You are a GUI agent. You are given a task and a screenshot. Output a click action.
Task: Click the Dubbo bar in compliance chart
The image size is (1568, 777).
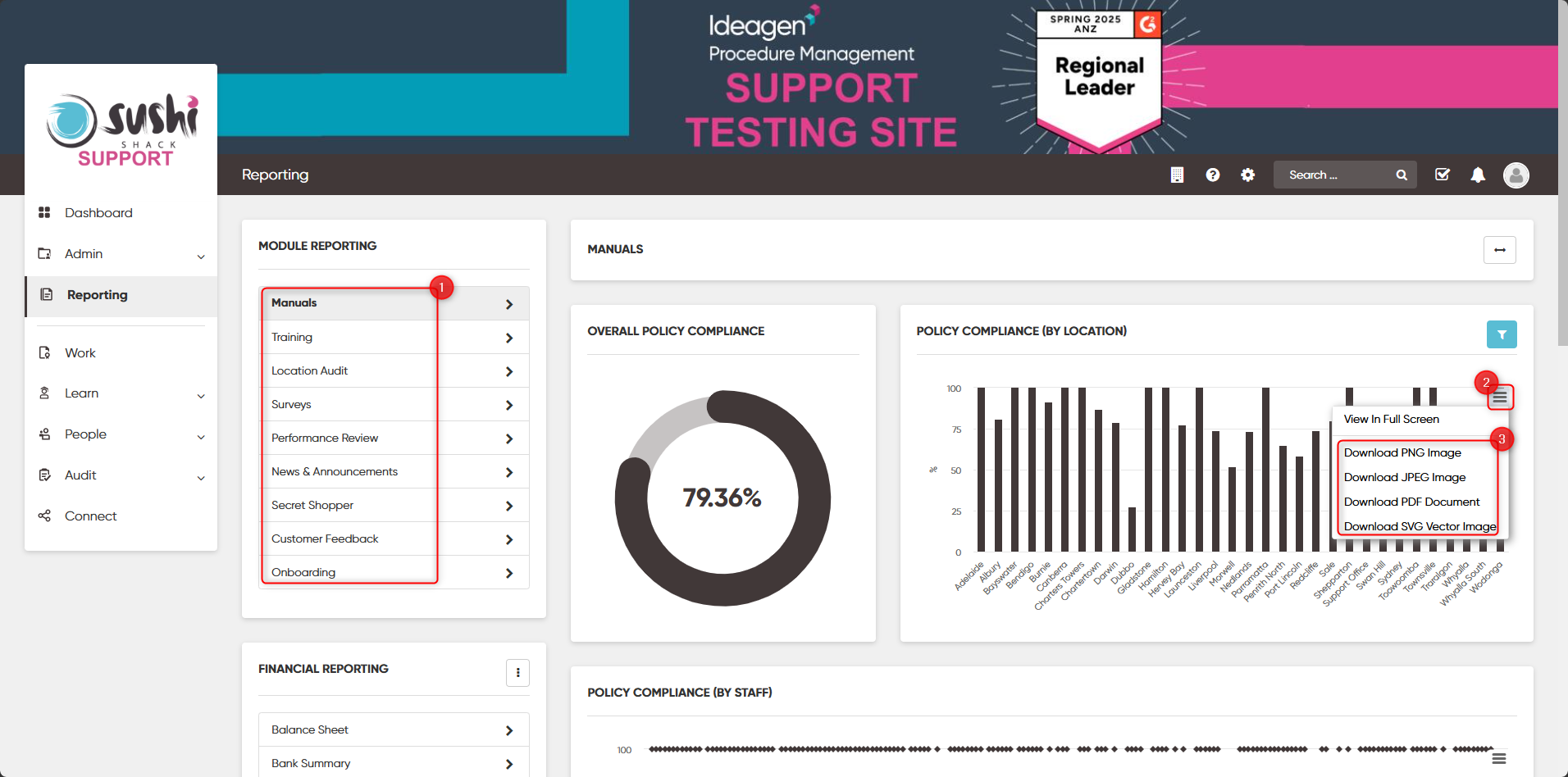(1132, 529)
